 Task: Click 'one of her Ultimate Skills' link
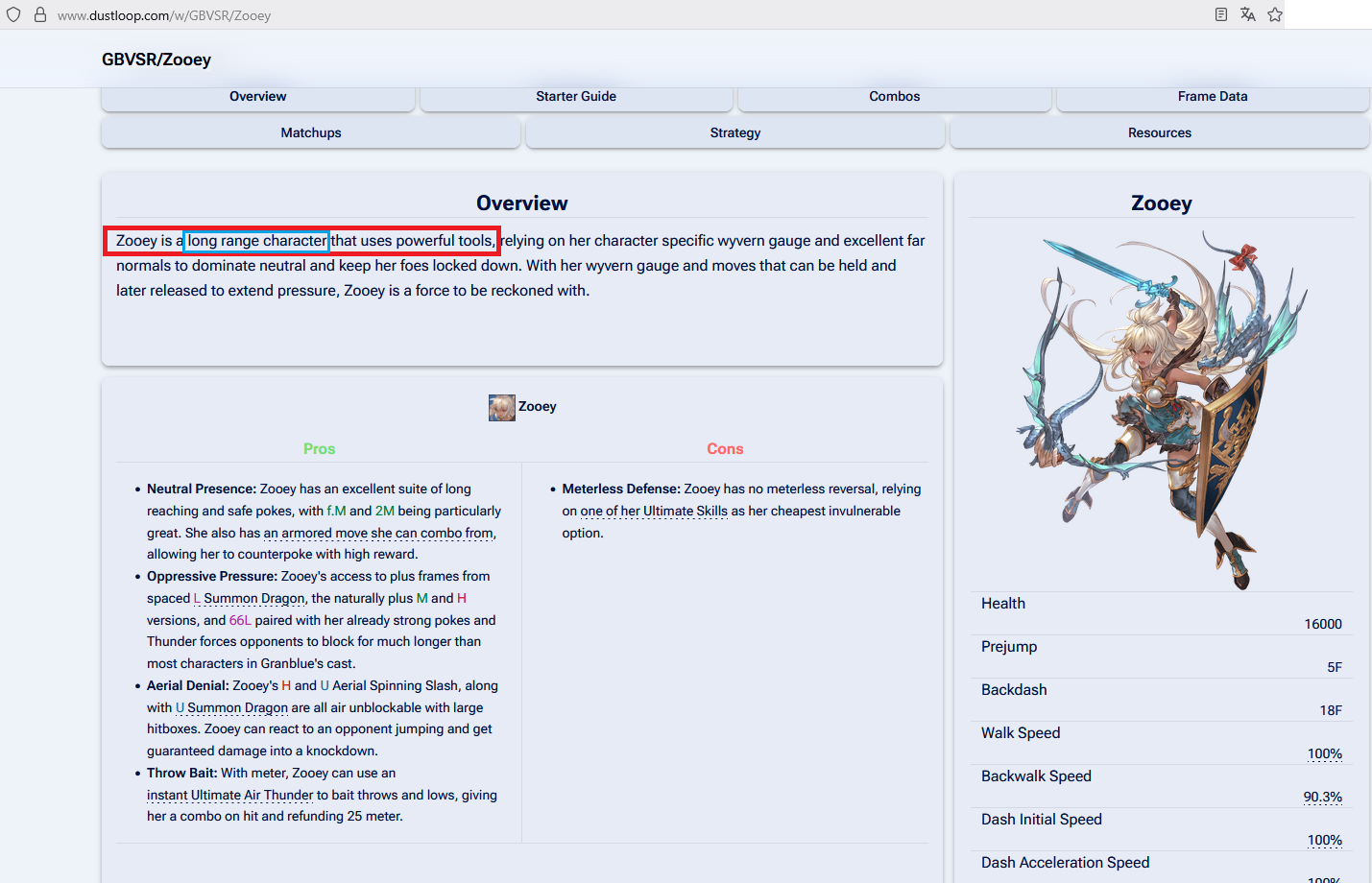click(654, 511)
